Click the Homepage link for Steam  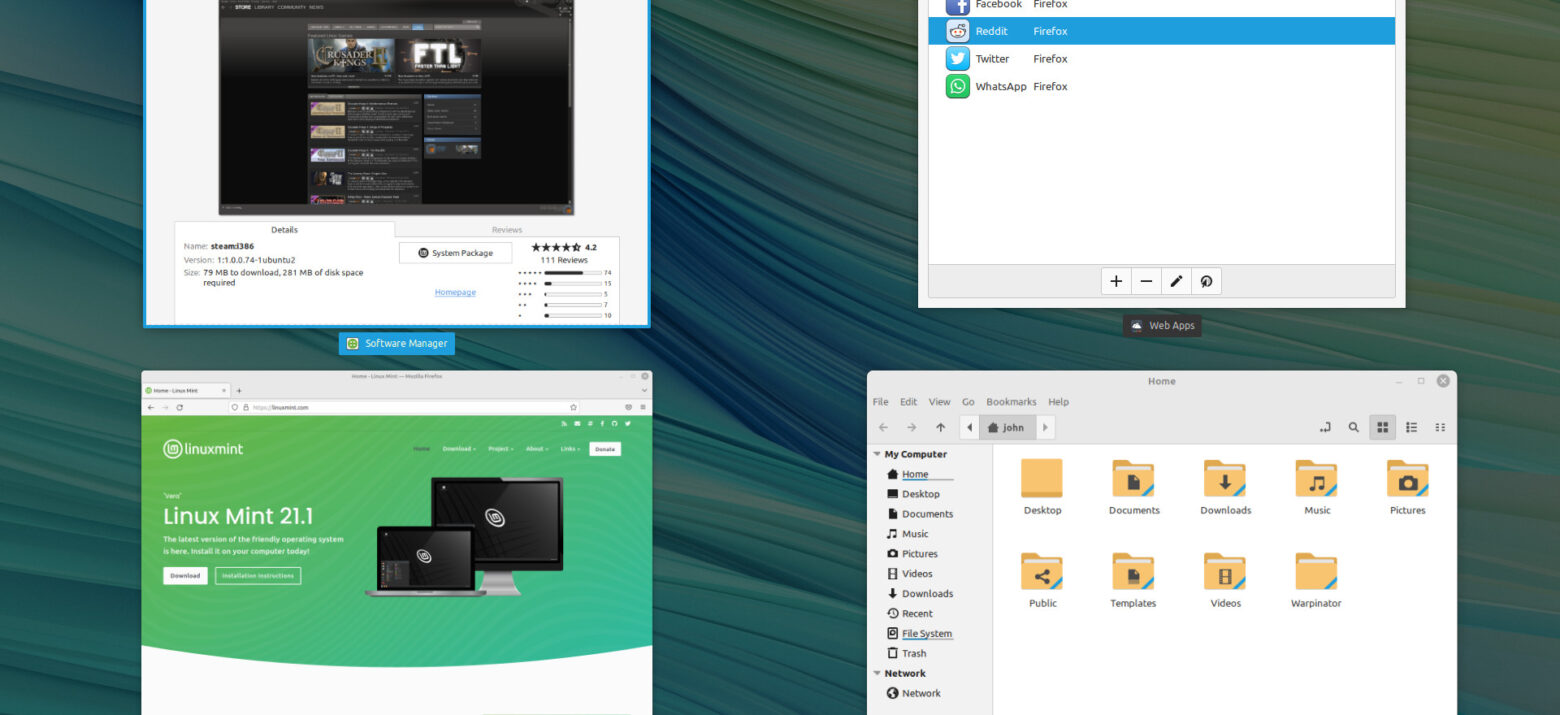pos(455,292)
